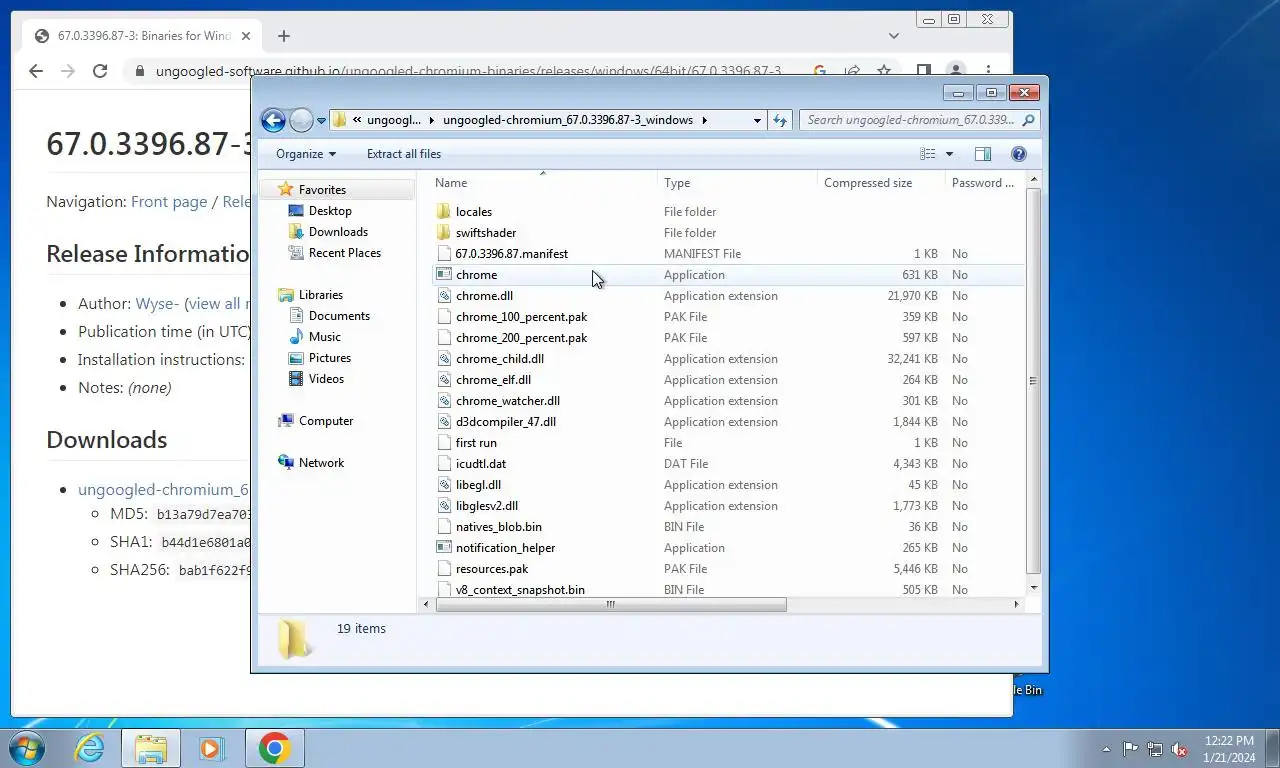Image resolution: width=1280 pixels, height=768 pixels.
Task: Select chrome_100_percent.pak file
Action: click(x=521, y=317)
